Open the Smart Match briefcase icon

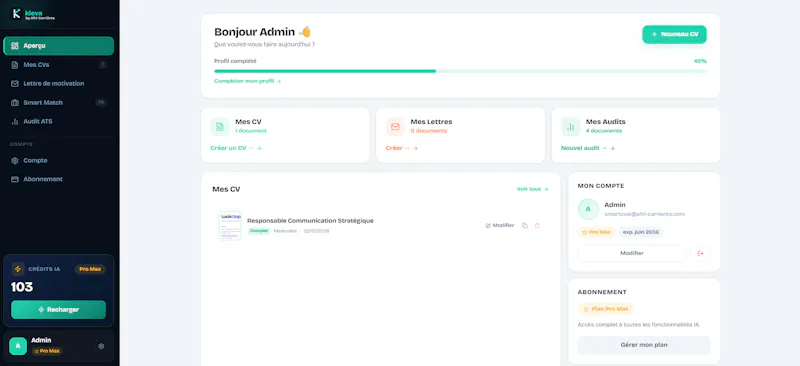[x=15, y=103]
